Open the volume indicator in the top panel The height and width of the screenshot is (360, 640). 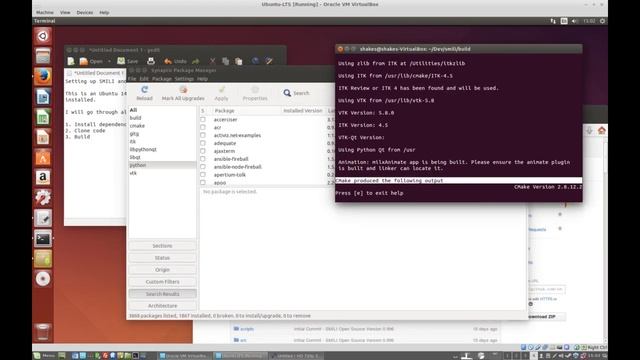[575, 21]
